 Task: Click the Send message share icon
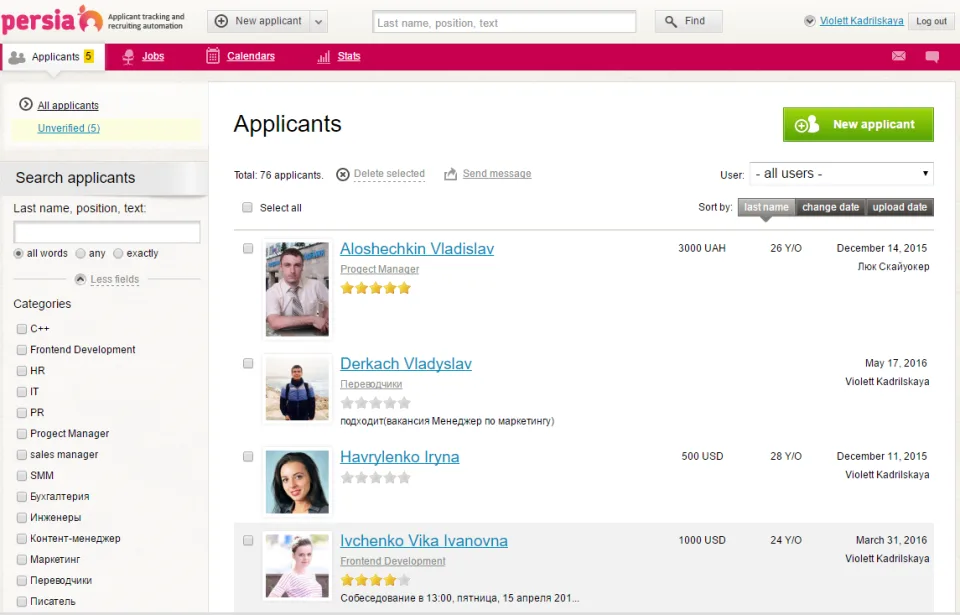451,174
